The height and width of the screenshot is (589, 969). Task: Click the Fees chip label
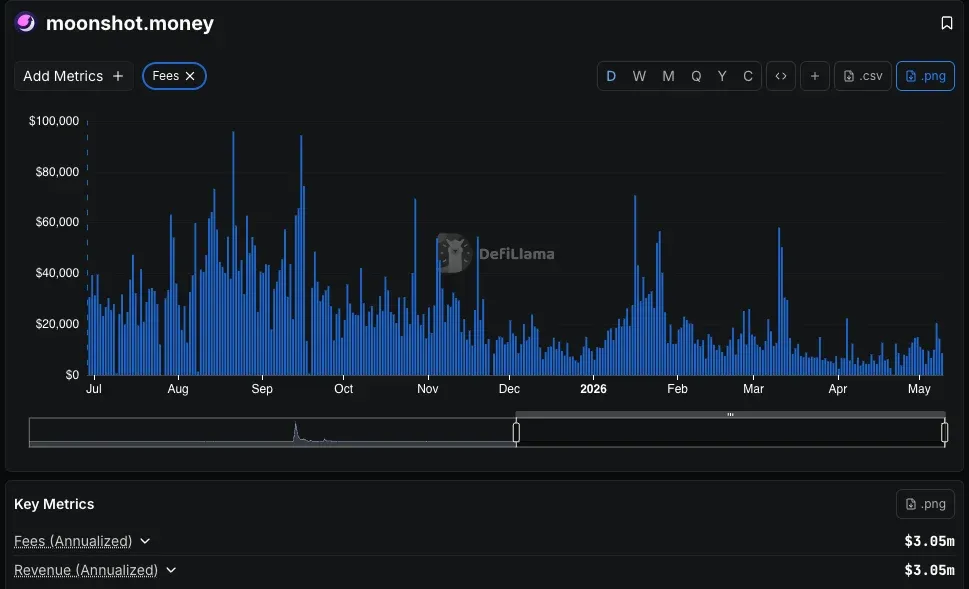coord(166,76)
